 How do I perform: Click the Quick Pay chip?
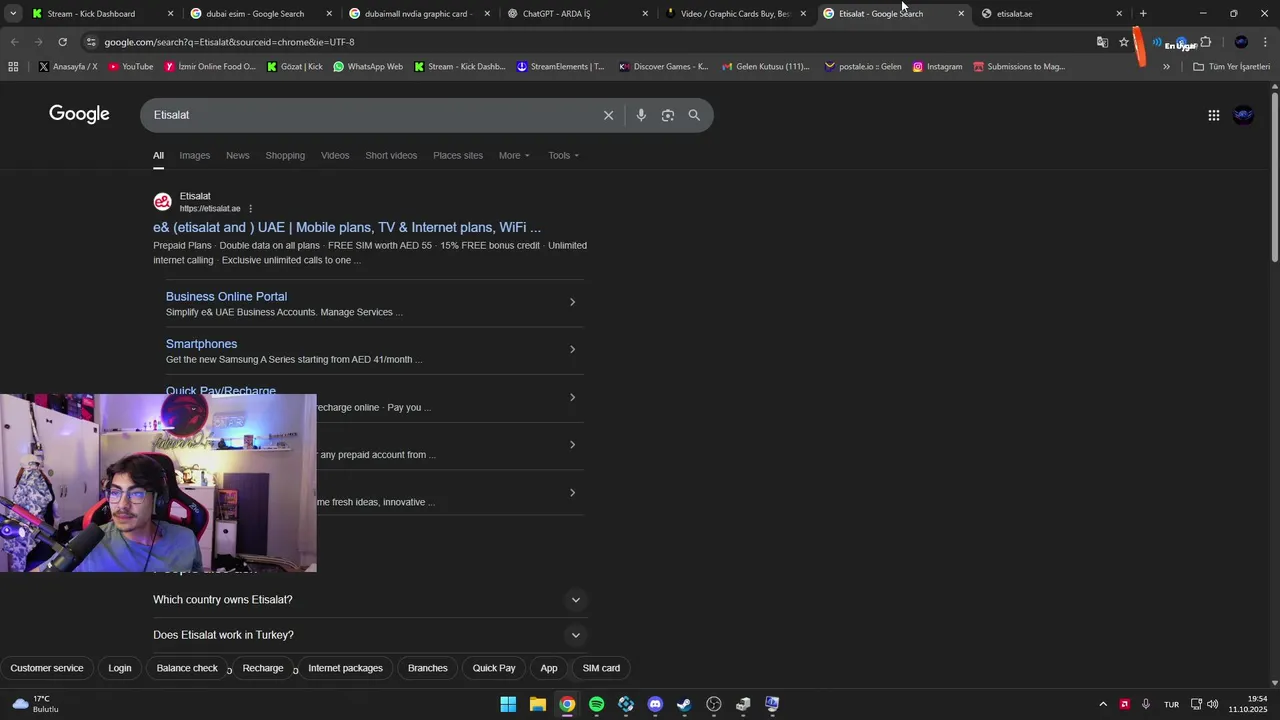tap(494, 668)
